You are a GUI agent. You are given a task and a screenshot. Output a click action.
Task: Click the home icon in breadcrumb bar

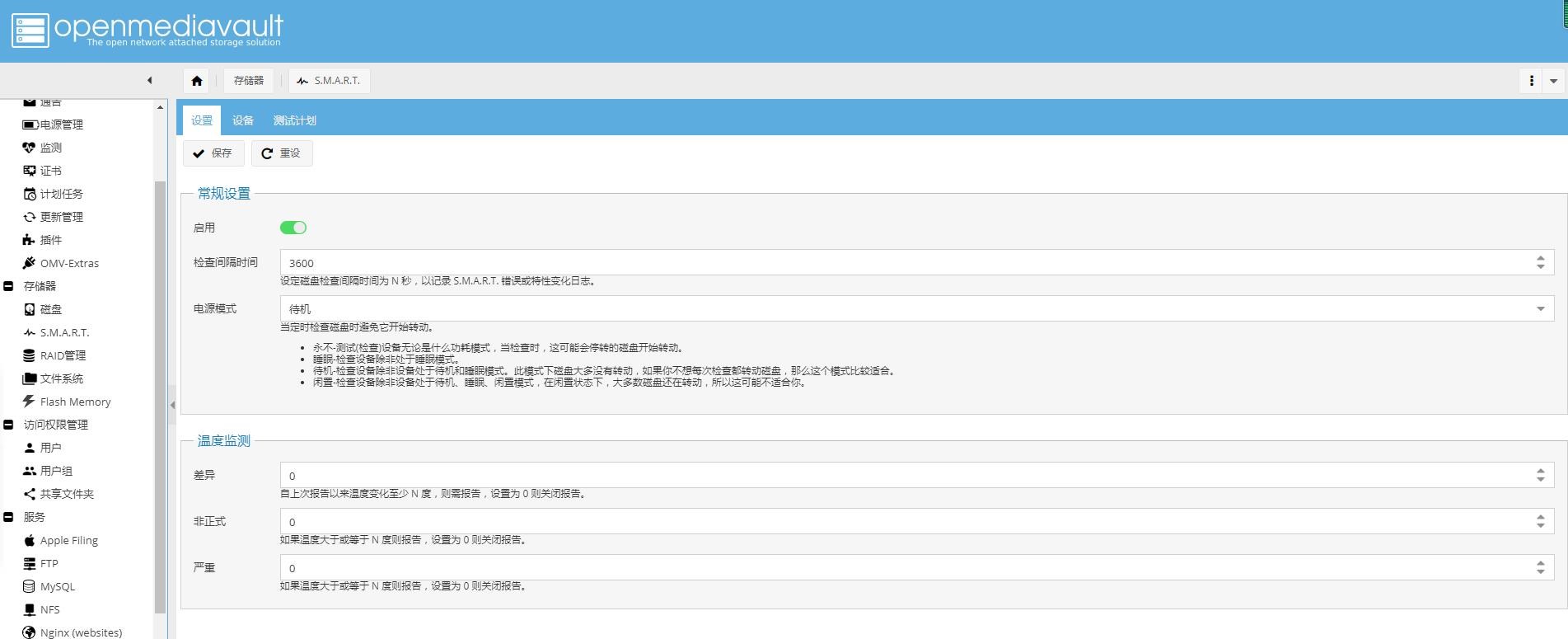tap(196, 81)
